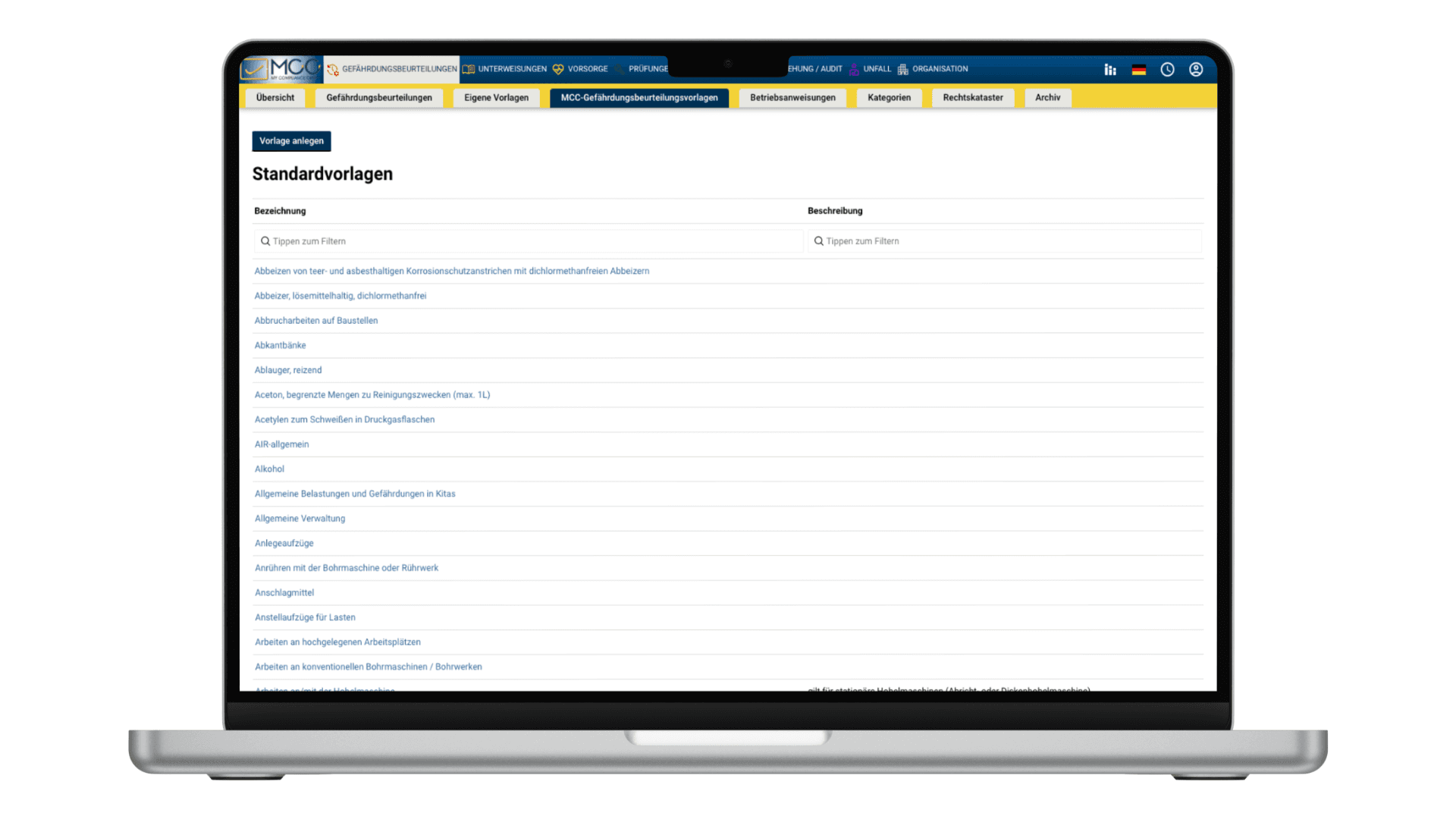Open template Abbeizen von teer- und asbesthaltigen Korrosionsschutzanstrichen
This screenshot has height=819, width=1456.
(x=452, y=271)
